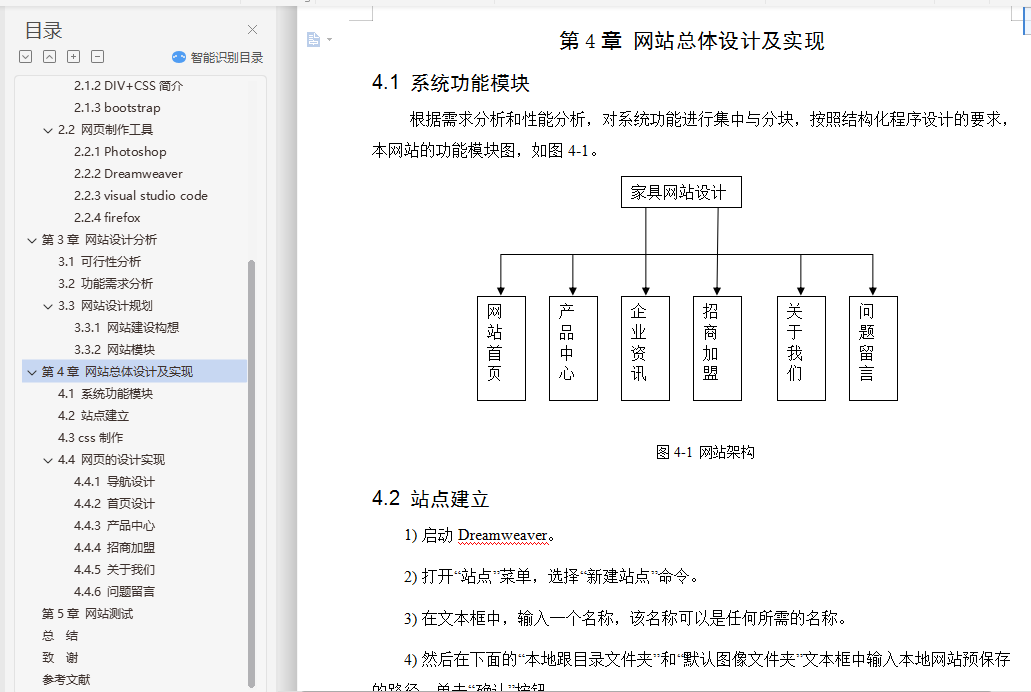The width and height of the screenshot is (1031, 692).
Task: Click the document heading 4.2 站点建立
Action: pos(431,499)
